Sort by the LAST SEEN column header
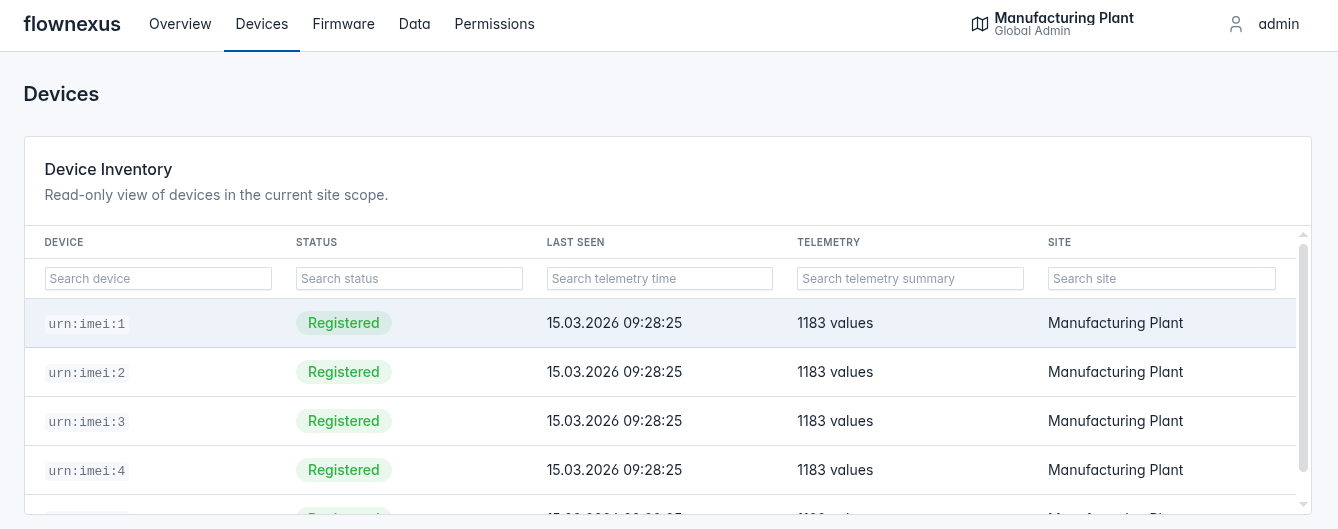 575,243
